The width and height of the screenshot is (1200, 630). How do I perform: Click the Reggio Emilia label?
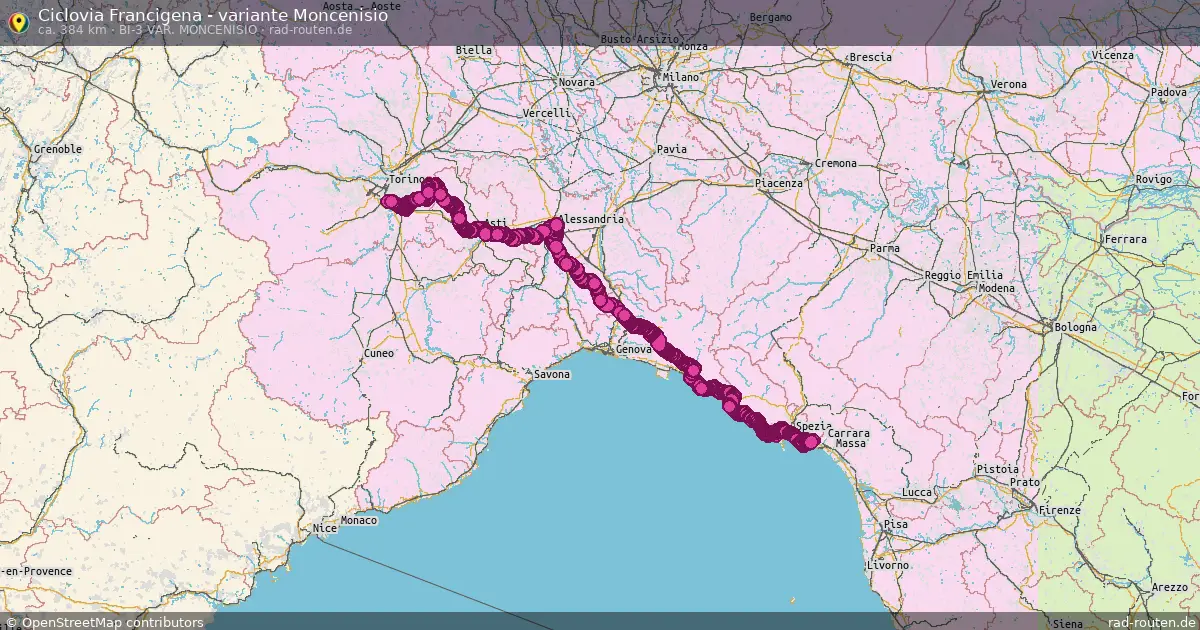pyautogui.click(x=964, y=276)
